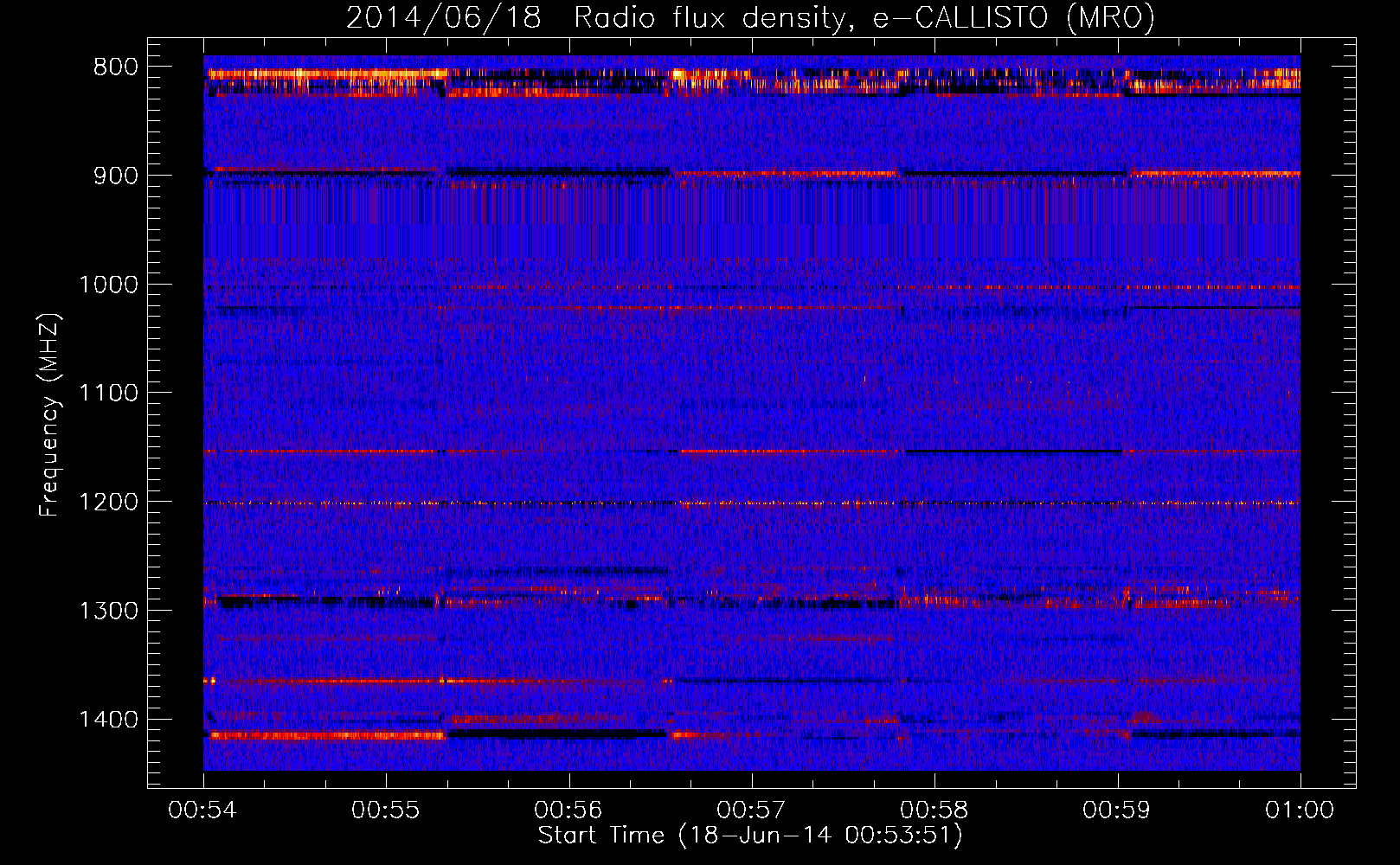This screenshot has width=1400, height=865.
Task: Click the 00:57 time tick label
Action: click(x=752, y=811)
